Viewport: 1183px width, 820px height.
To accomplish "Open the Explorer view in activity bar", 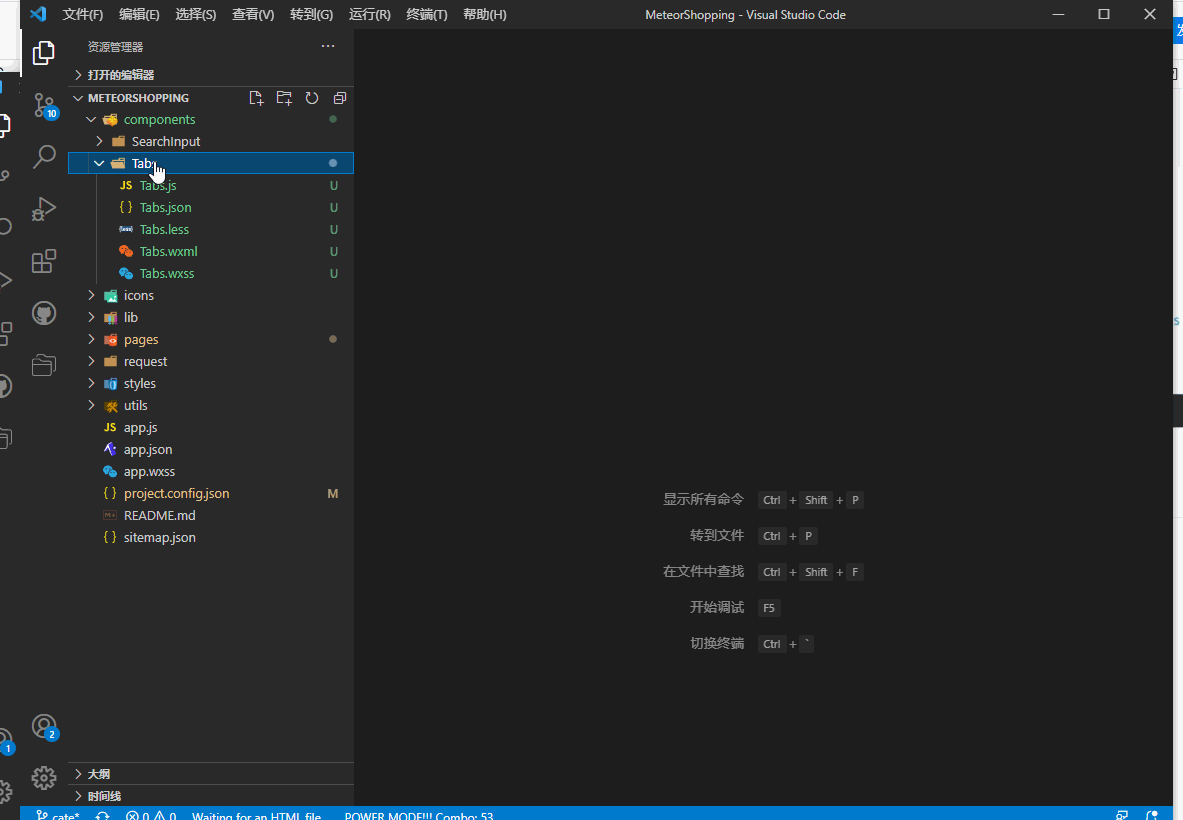I will click(44, 53).
